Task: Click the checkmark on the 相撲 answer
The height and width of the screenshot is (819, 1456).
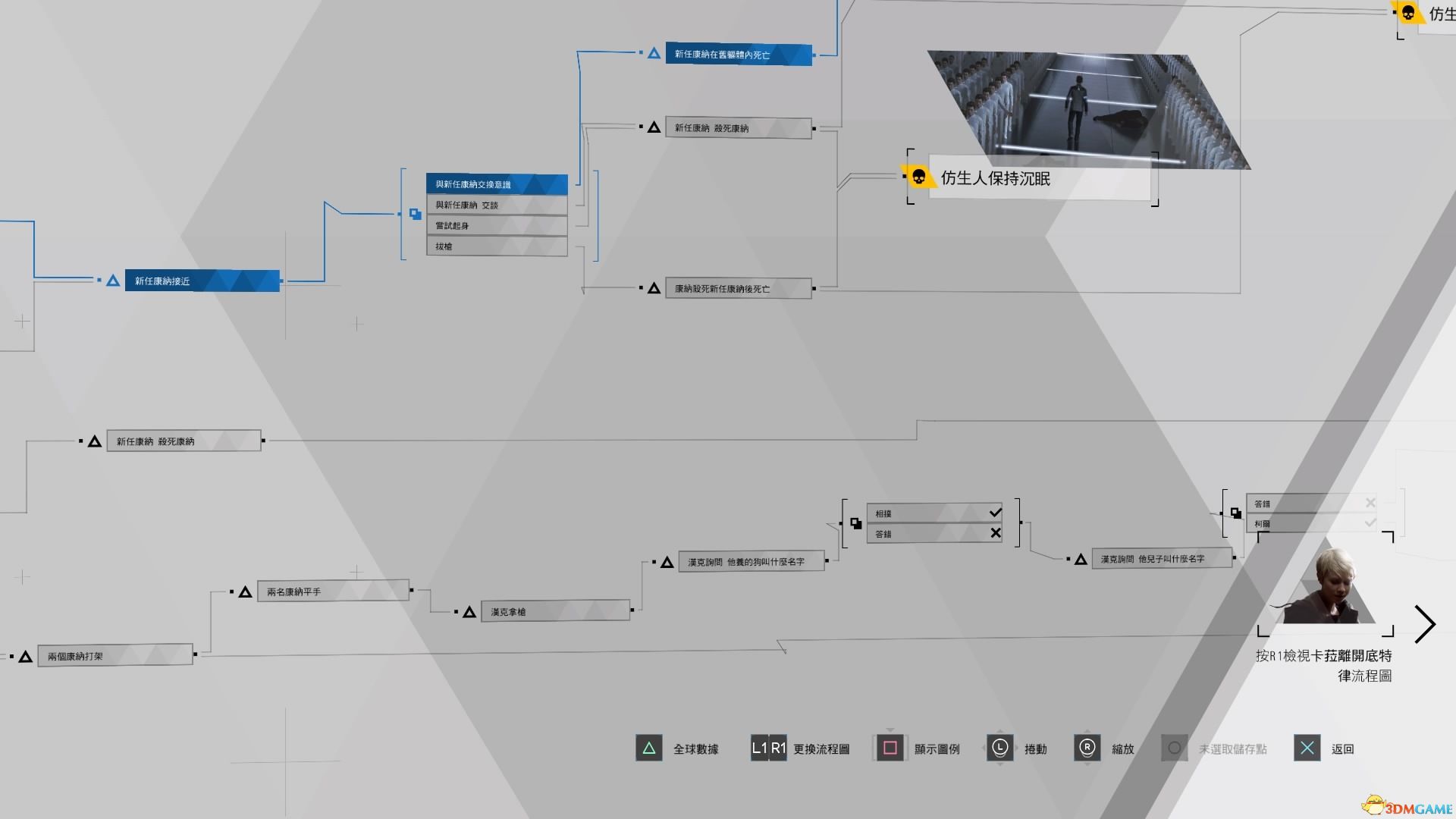Action: [995, 513]
